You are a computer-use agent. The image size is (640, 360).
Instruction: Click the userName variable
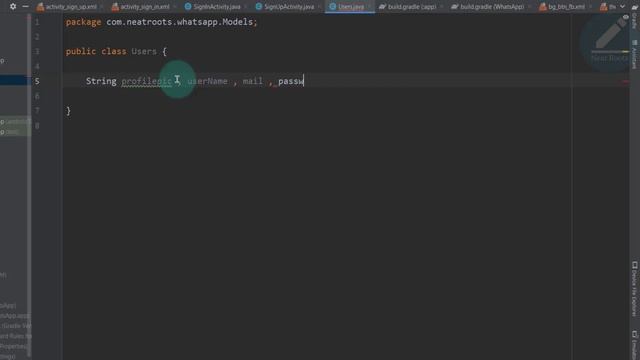207,81
